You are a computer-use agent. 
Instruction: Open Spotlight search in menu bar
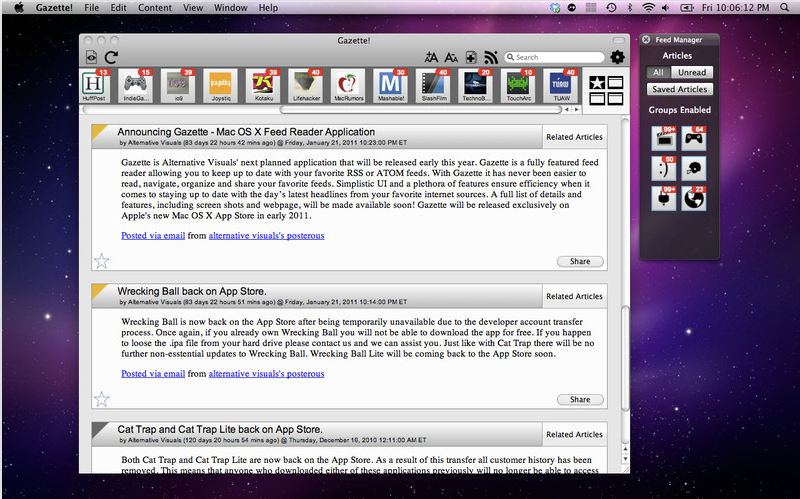[785, 8]
